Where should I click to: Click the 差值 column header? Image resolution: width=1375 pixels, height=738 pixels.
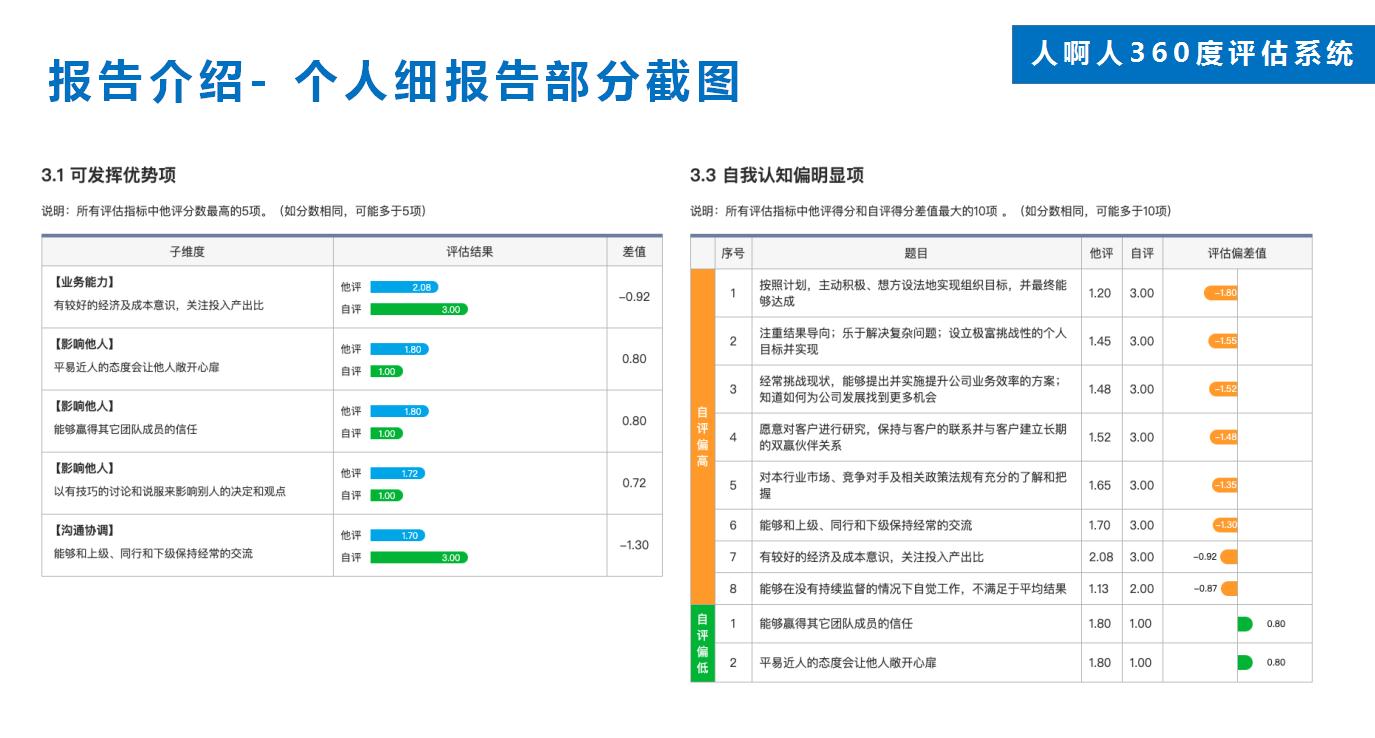click(634, 252)
